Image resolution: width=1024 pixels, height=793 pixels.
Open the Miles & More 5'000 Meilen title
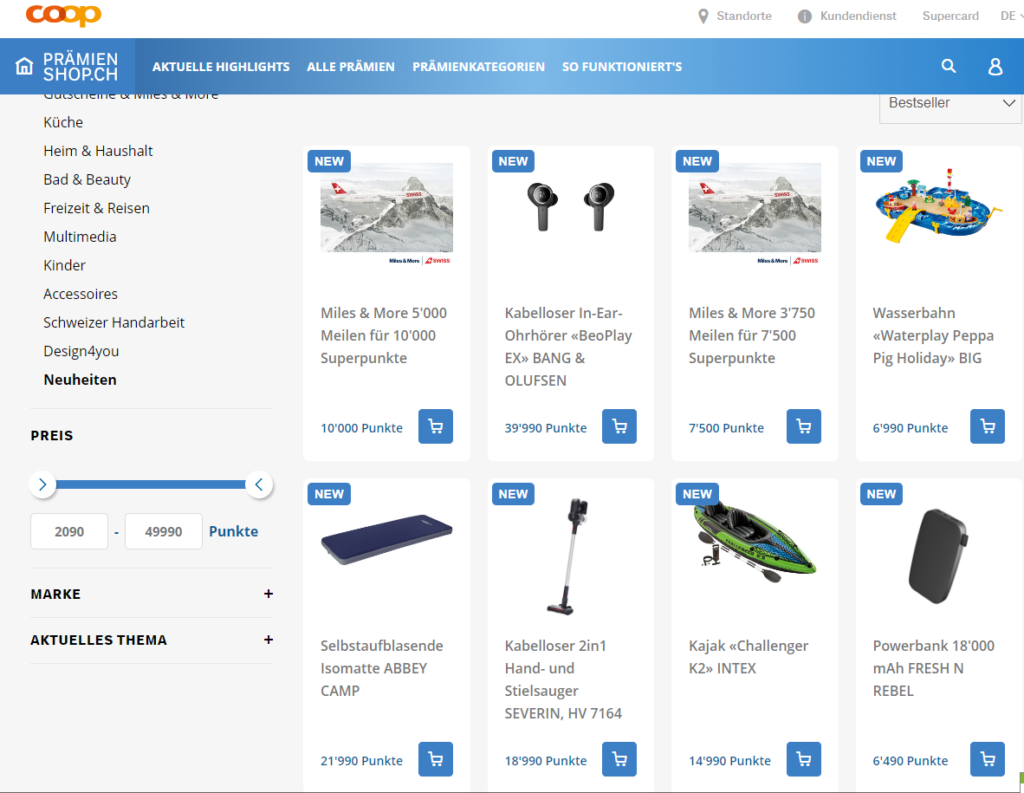384,336
